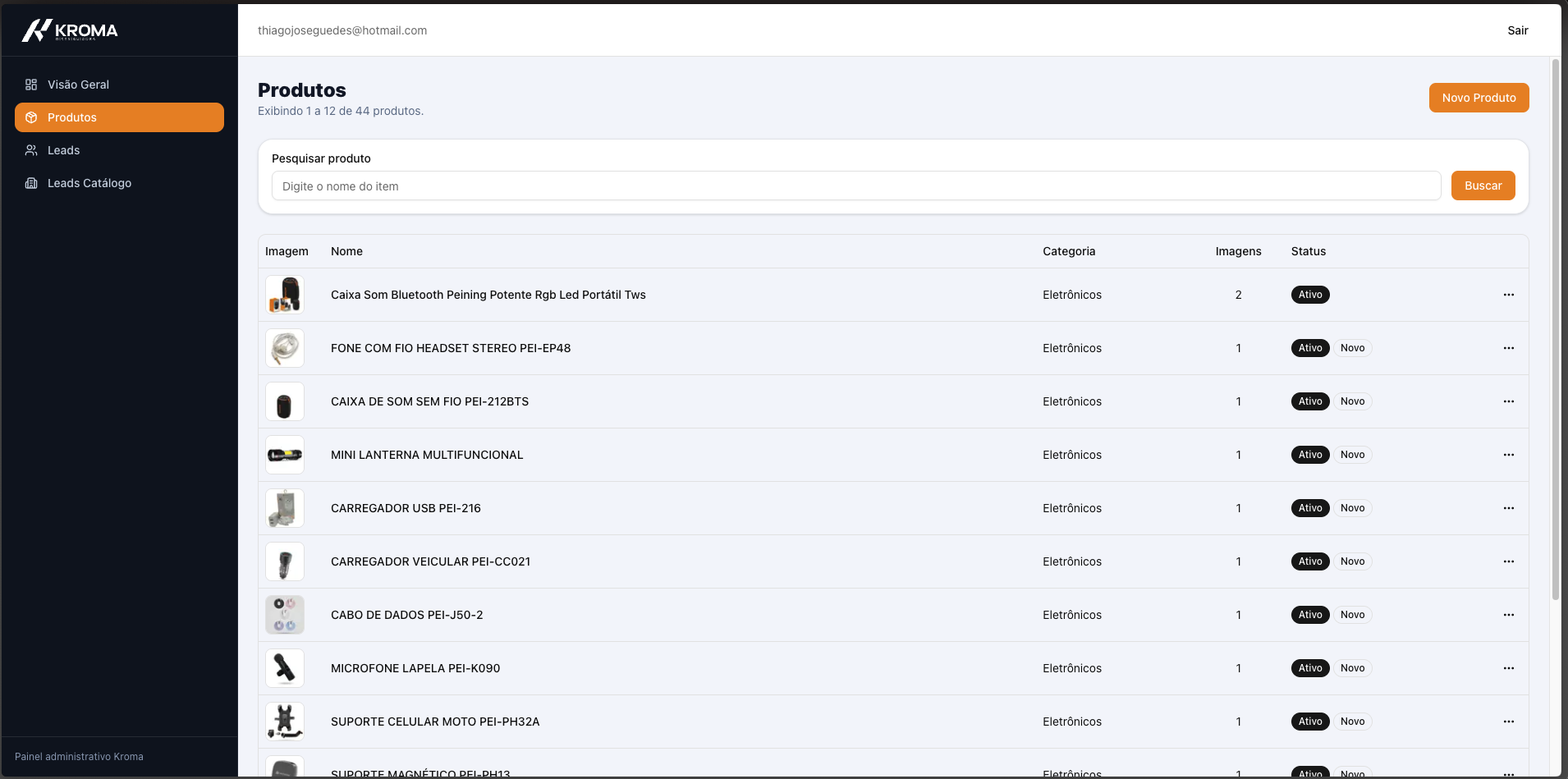The width and height of the screenshot is (1568, 779).
Task: Click the Nome column header
Action: [x=346, y=251]
